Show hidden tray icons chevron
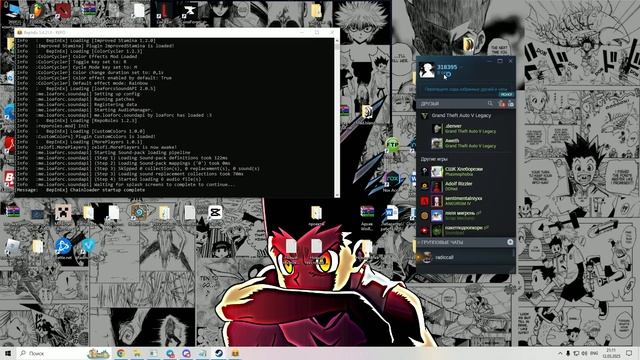Viewport: 640px width, 360px height. click(560, 353)
